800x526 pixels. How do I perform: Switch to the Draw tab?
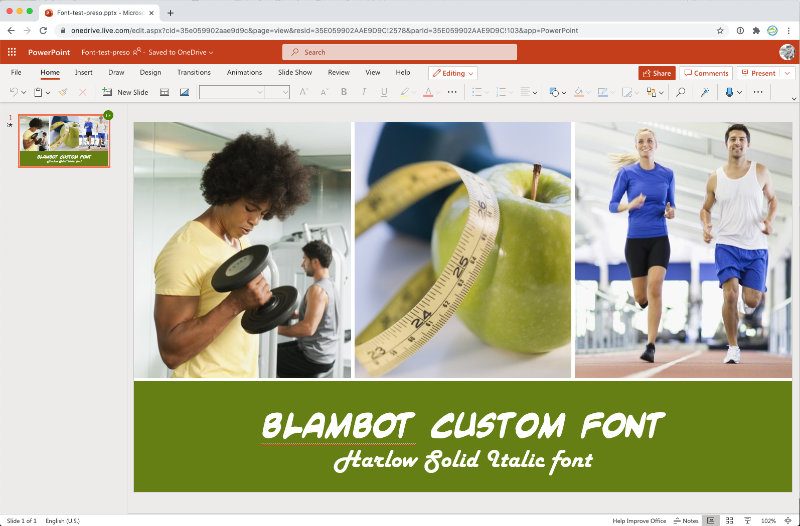point(116,72)
